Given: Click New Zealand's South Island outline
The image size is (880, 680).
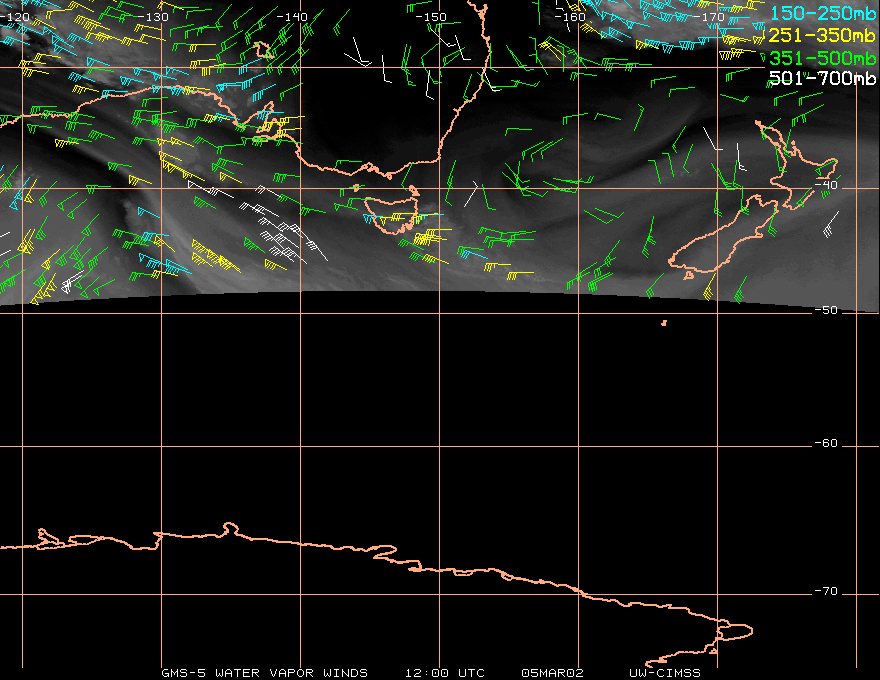Looking at the screenshot, I should (x=724, y=236).
